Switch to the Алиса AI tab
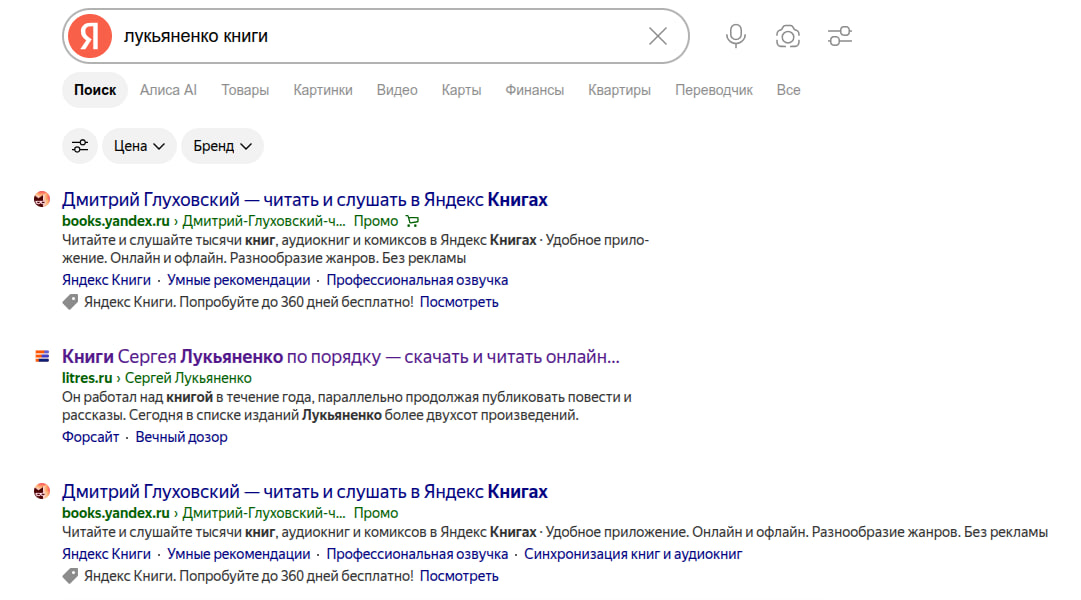 [x=168, y=90]
